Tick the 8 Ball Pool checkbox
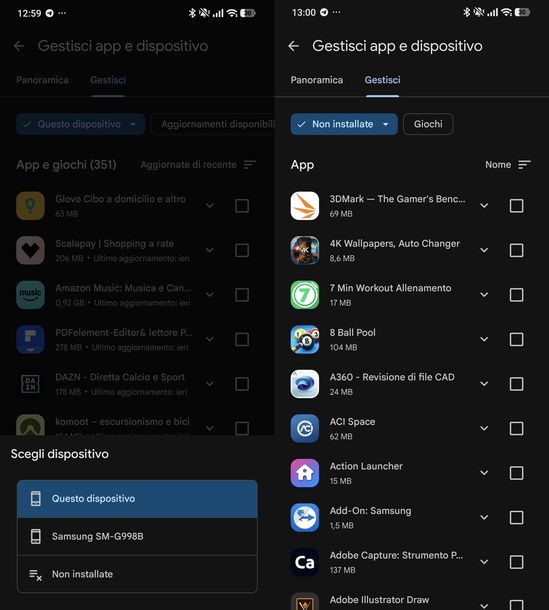This screenshot has height=610, width=549. [x=516, y=339]
